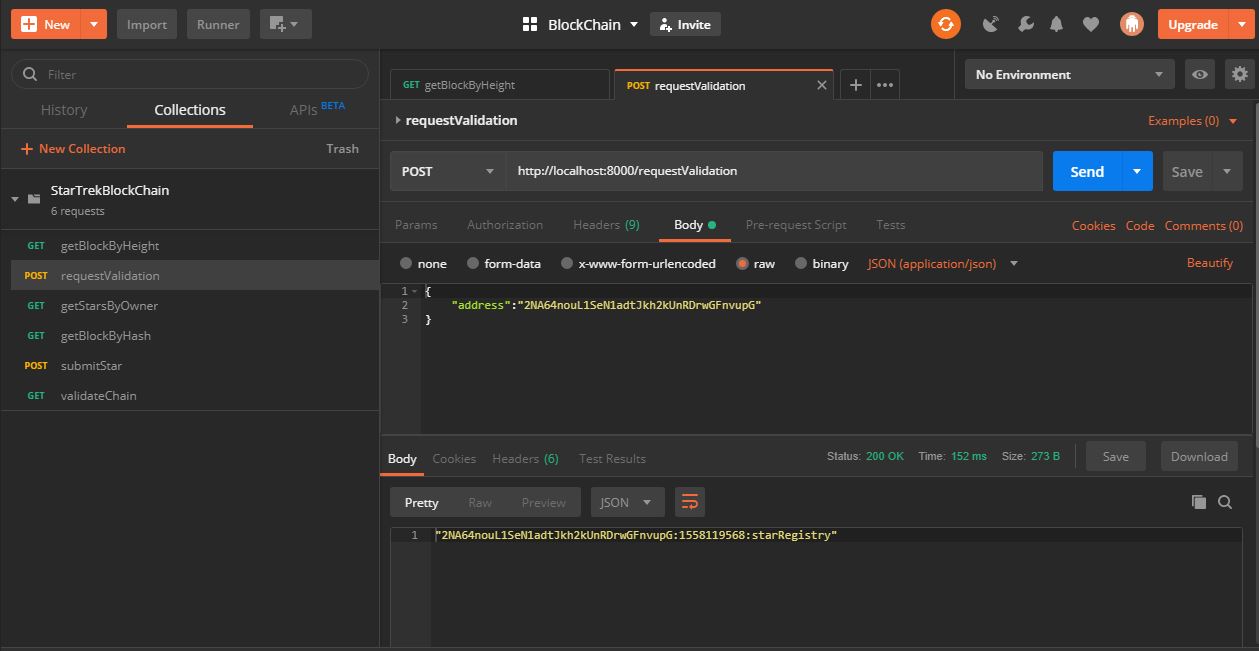Select the getStarsByOwner request
This screenshot has height=651, width=1259.
click(x=190, y=305)
